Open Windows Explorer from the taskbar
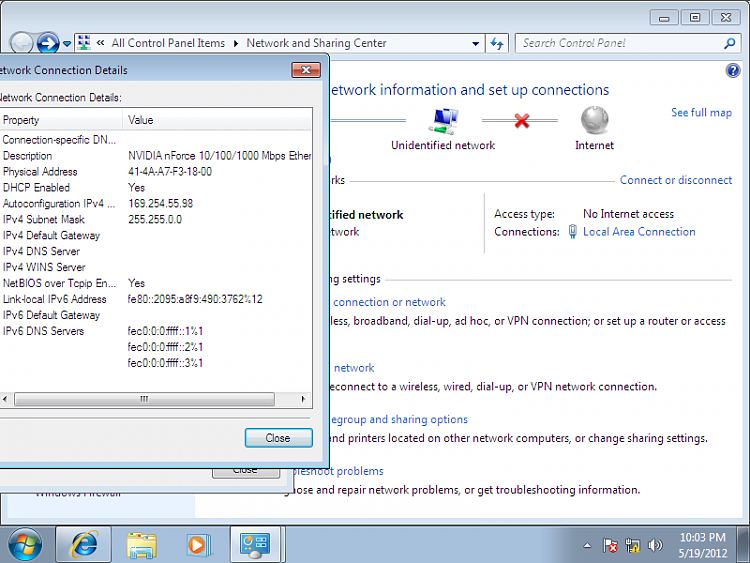 [142, 545]
